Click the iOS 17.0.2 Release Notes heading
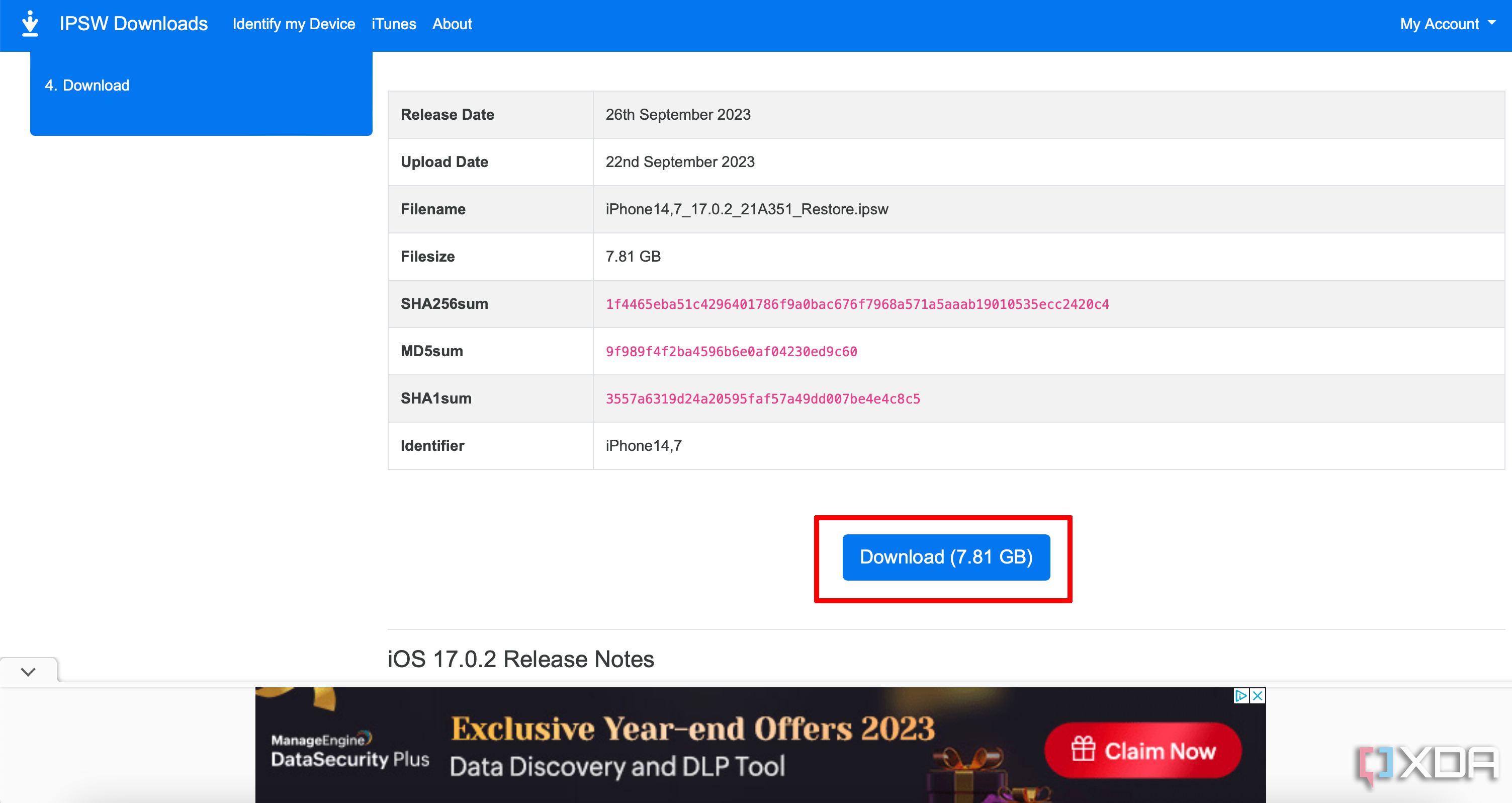This screenshot has width=1512, height=803. coord(520,659)
